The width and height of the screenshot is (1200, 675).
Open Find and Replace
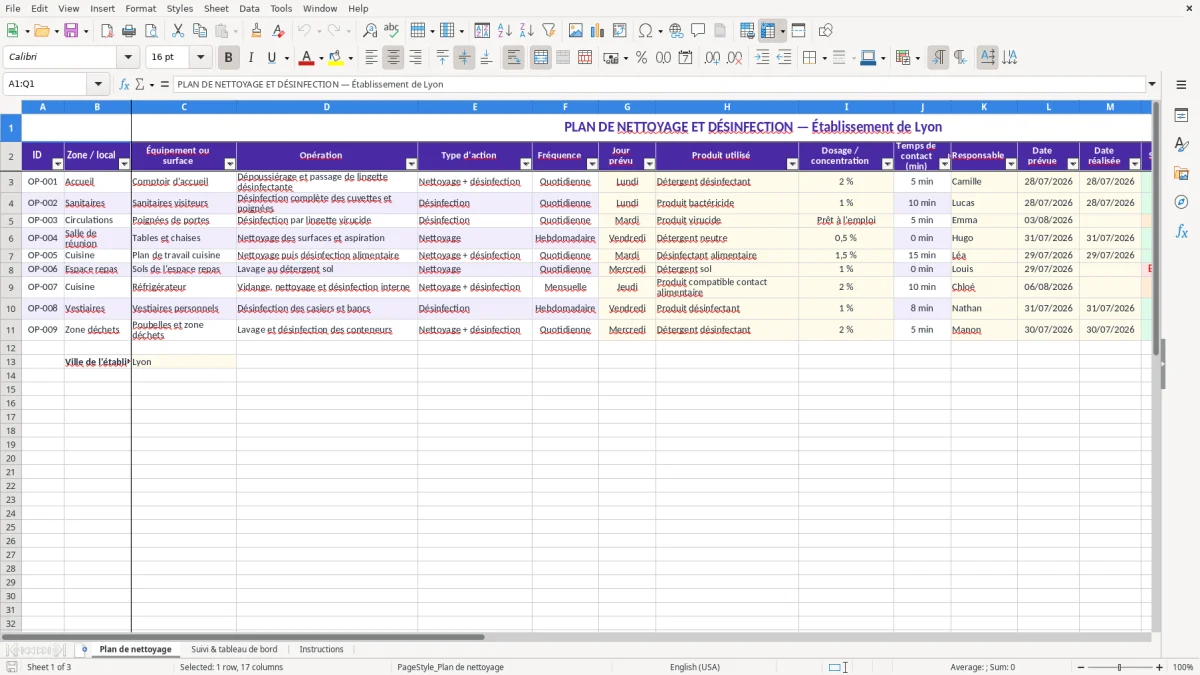[370, 31]
